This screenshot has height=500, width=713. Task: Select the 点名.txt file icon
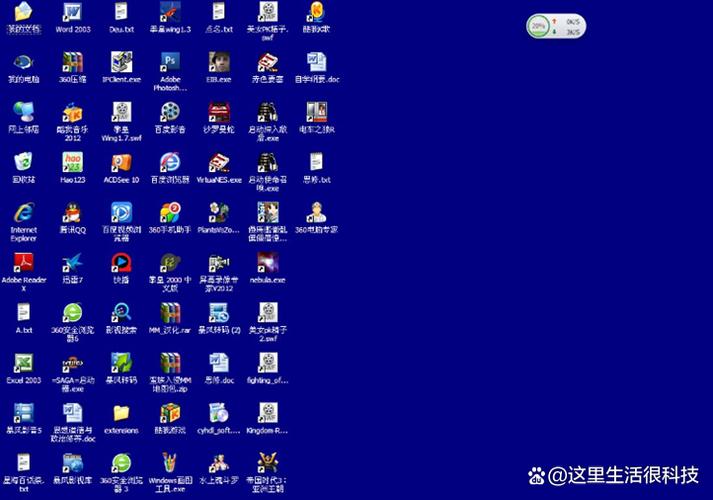coord(219,12)
